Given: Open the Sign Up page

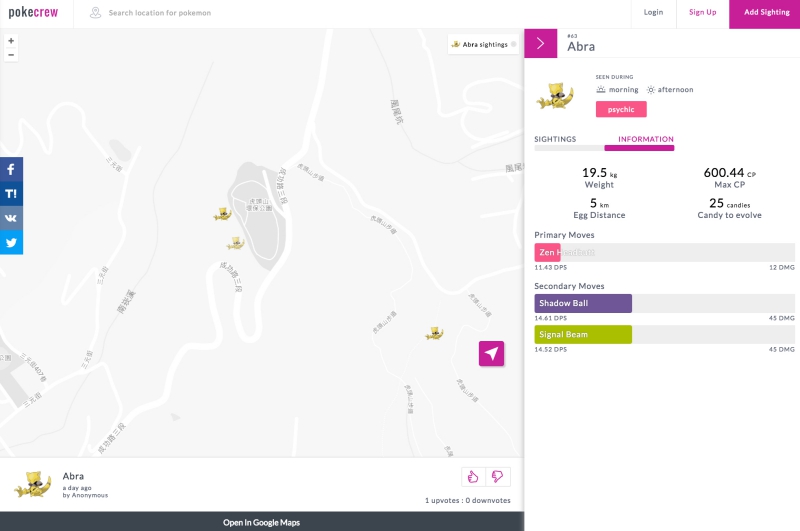Looking at the screenshot, I should click(x=703, y=12).
